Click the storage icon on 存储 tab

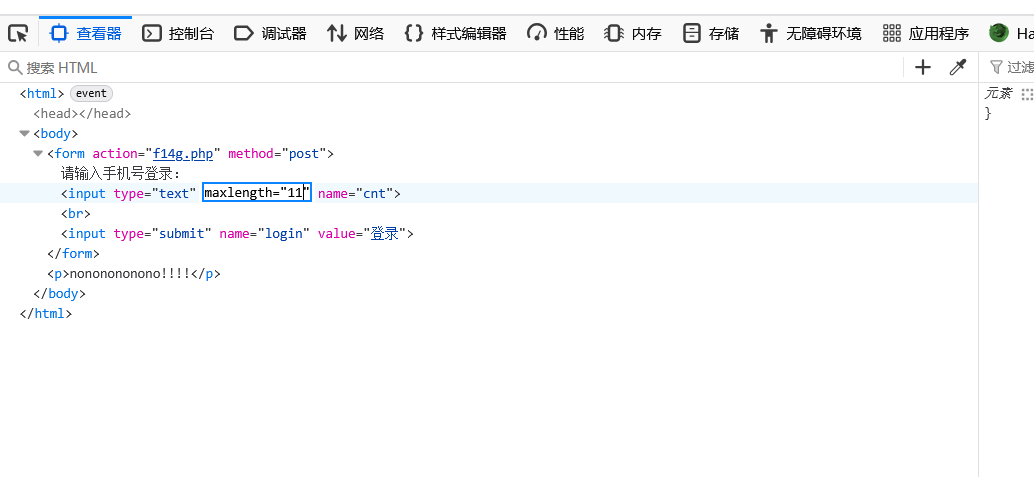[x=691, y=33]
